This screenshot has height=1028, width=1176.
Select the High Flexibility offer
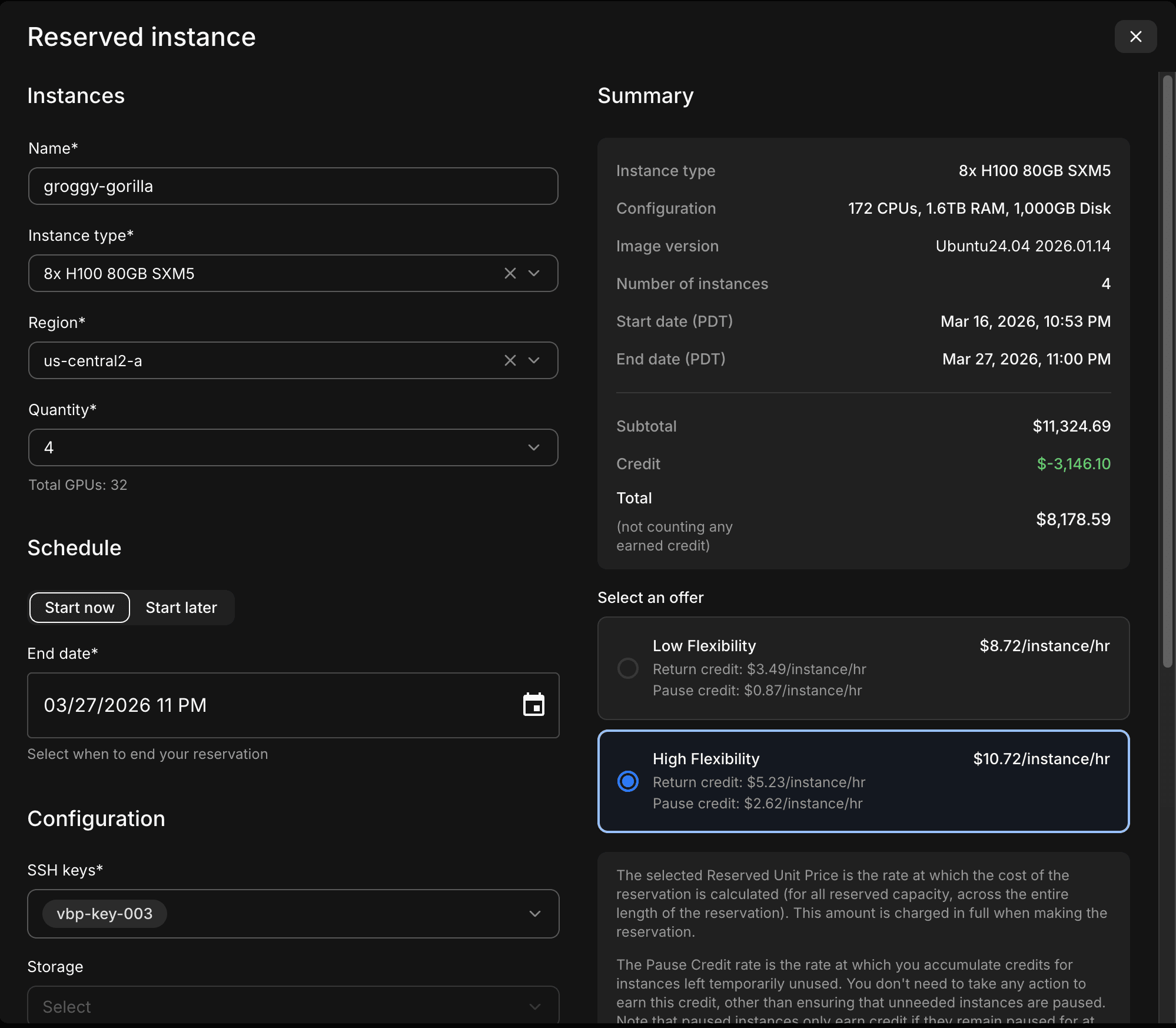click(x=627, y=781)
